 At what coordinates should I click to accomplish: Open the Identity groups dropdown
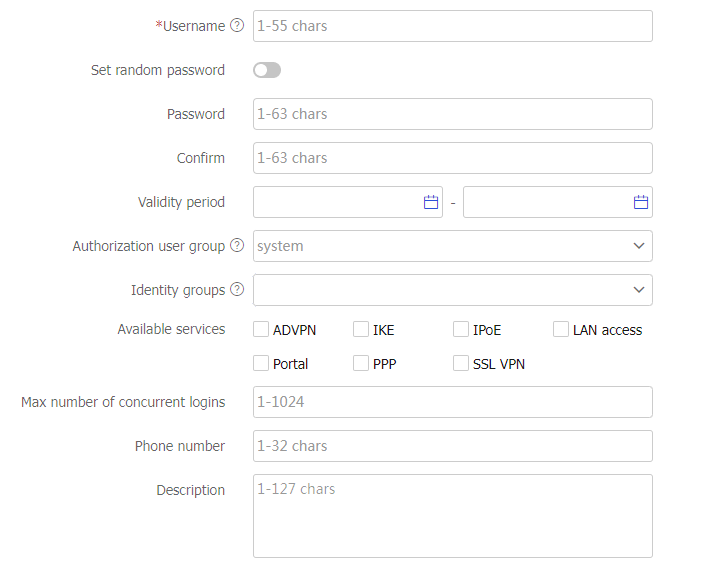[x=452, y=290]
